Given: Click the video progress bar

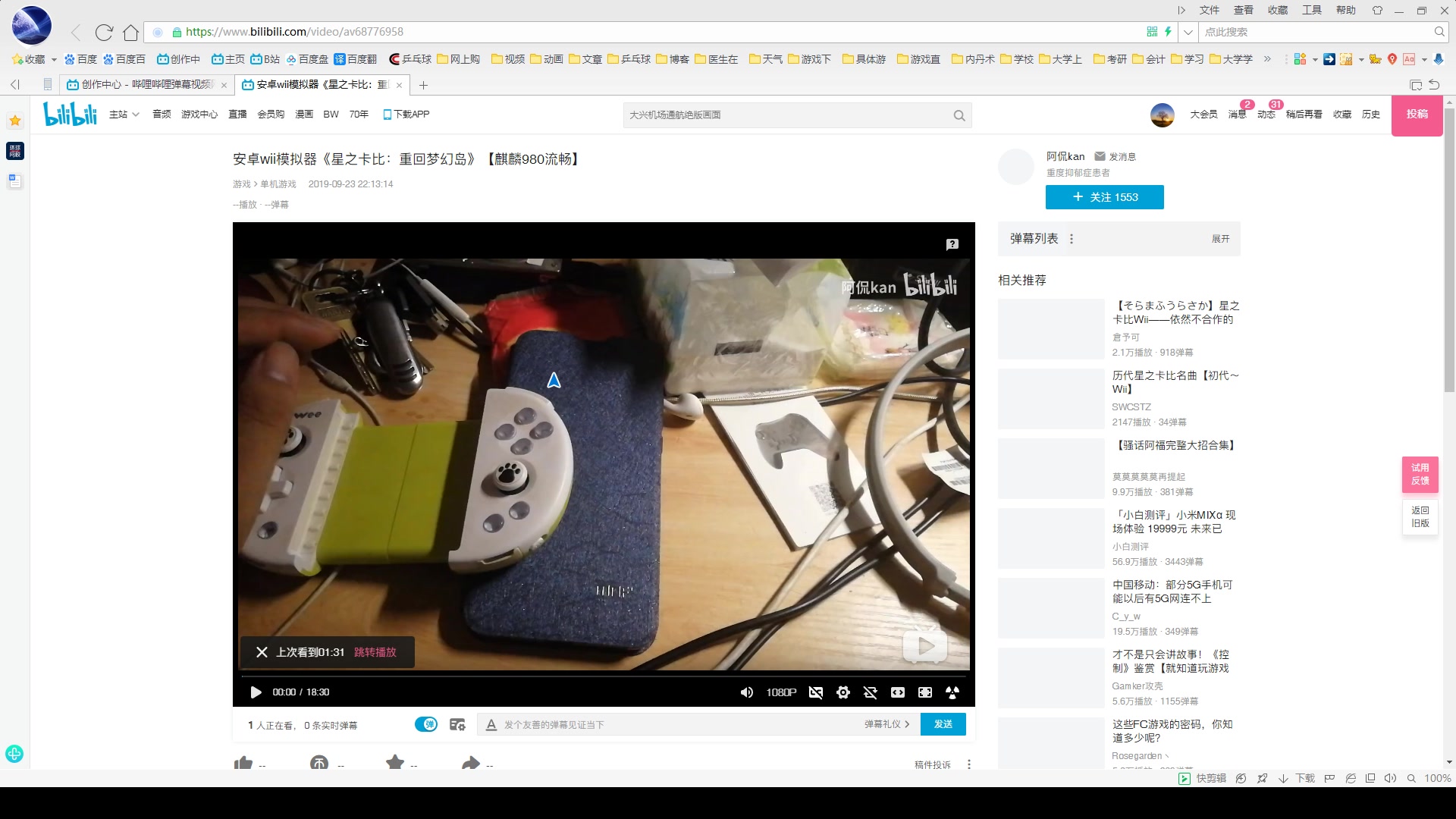Looking at the screenshot, I should point(604,675).
